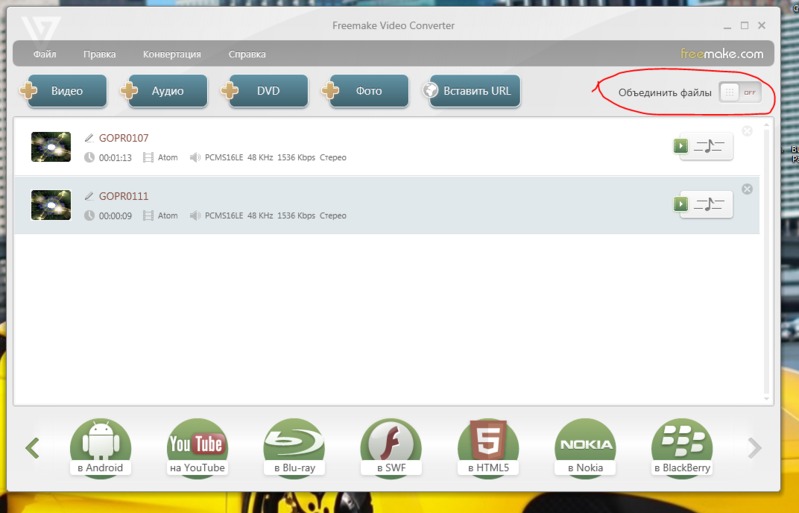Remove GOPR0107 from the list

point(747,131)
